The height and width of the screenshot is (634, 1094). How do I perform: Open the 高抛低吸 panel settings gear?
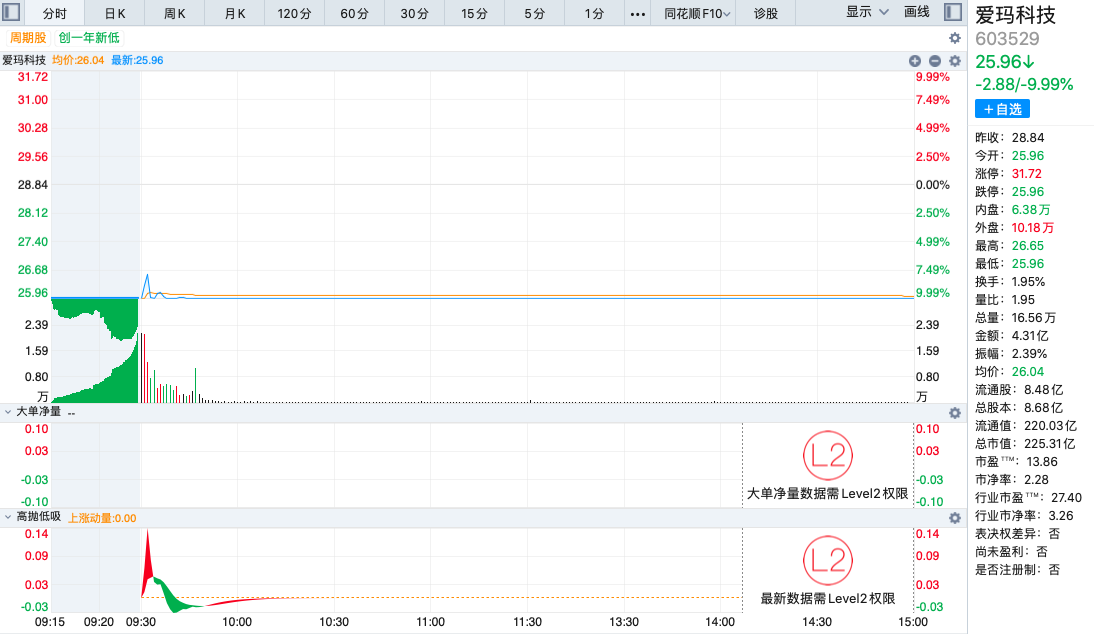955,518
